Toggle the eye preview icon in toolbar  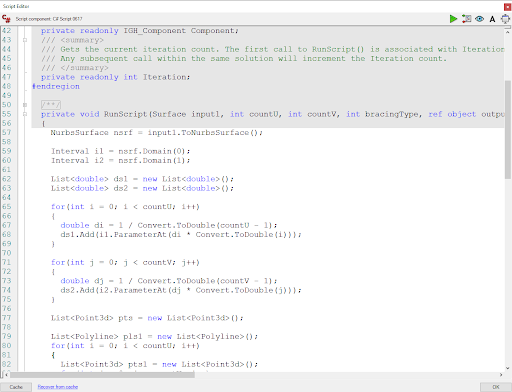click(479, 19)
